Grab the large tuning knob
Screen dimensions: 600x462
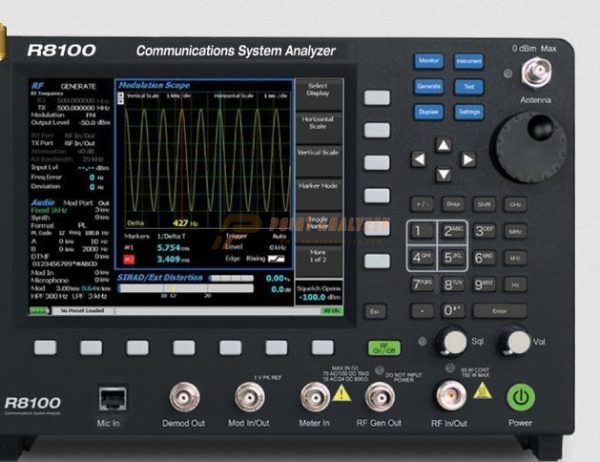pyautogui.click(x=529, y=147)
